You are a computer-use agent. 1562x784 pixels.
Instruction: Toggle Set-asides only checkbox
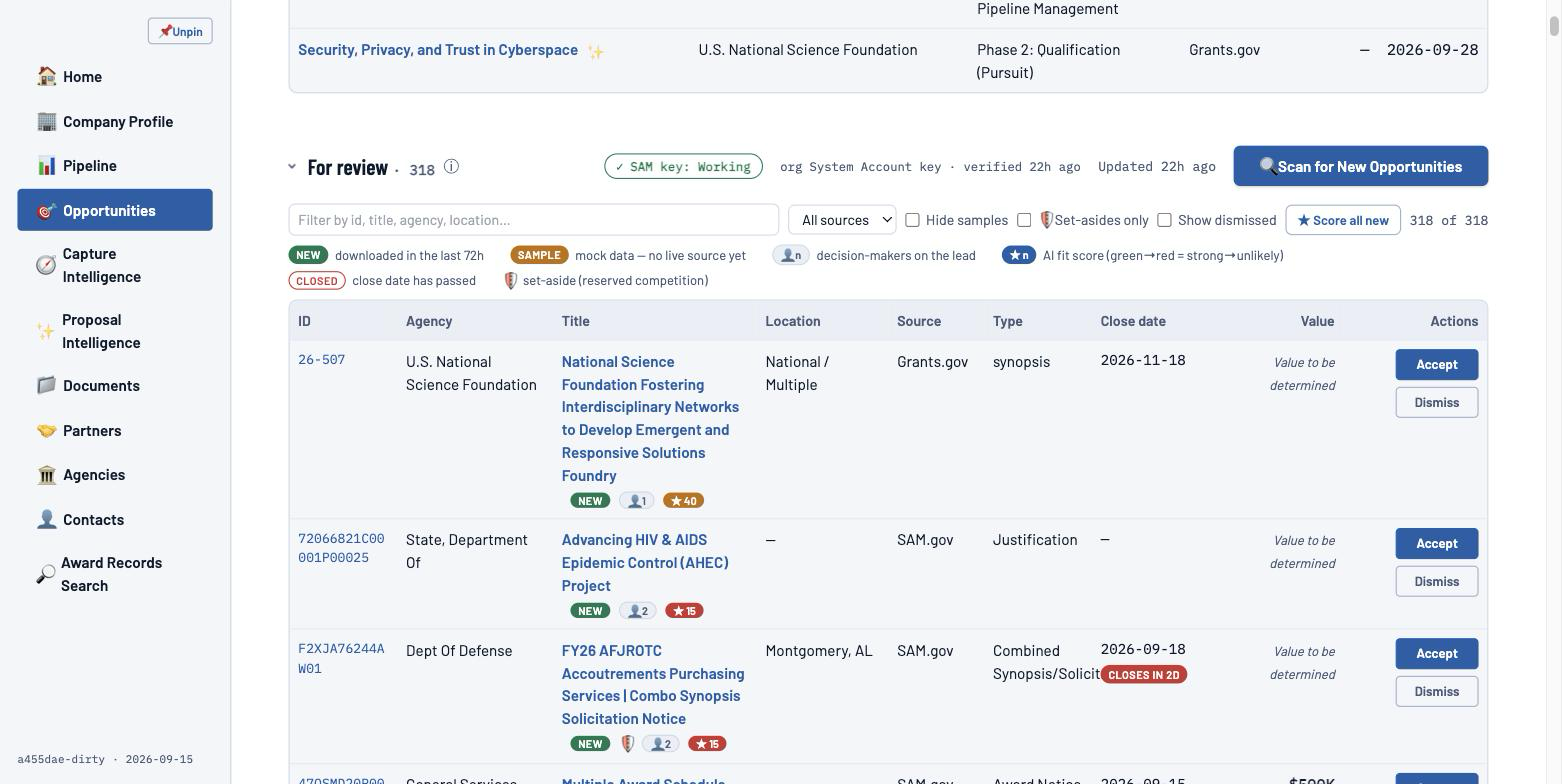tap(1024, 220)
